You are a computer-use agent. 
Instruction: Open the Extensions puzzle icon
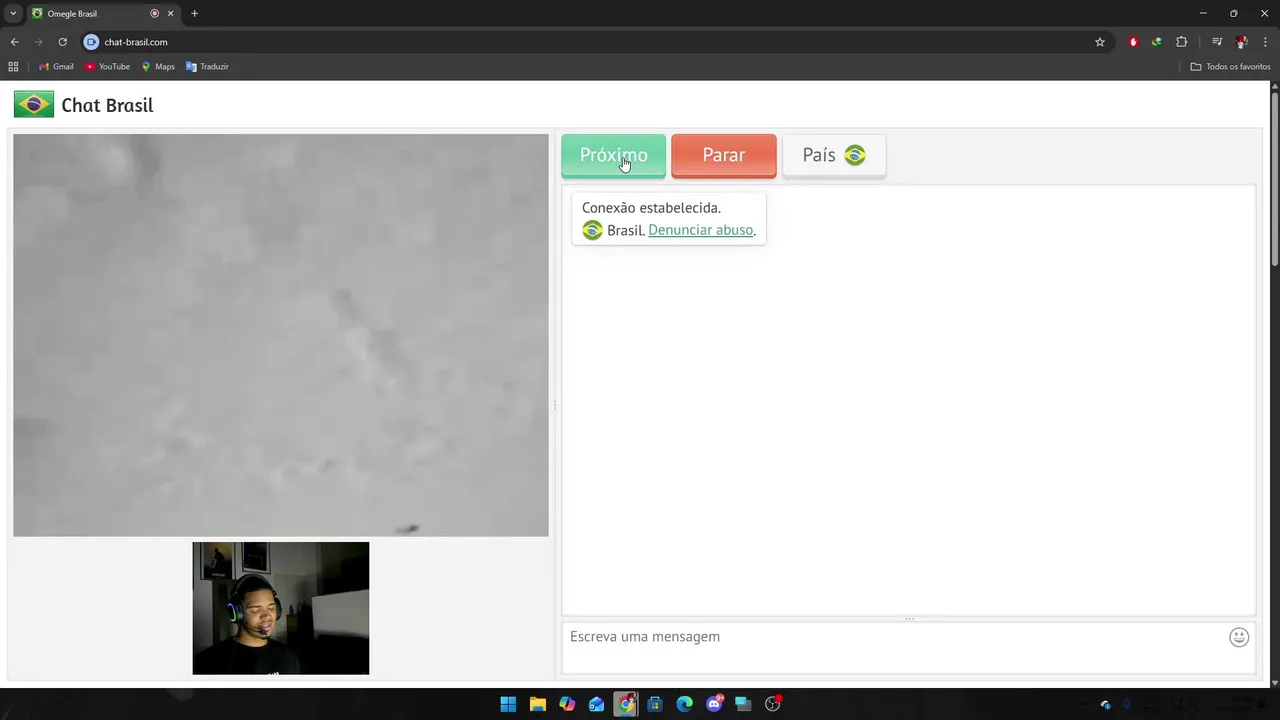click(1181, 42)
